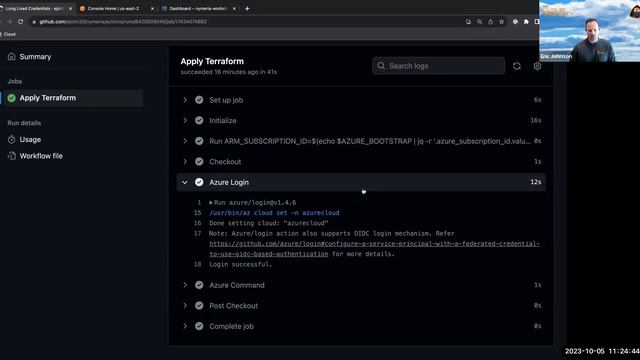Click the ARM_SUBSCRIPTION_ID step success check icon

[x=199, y=141]
